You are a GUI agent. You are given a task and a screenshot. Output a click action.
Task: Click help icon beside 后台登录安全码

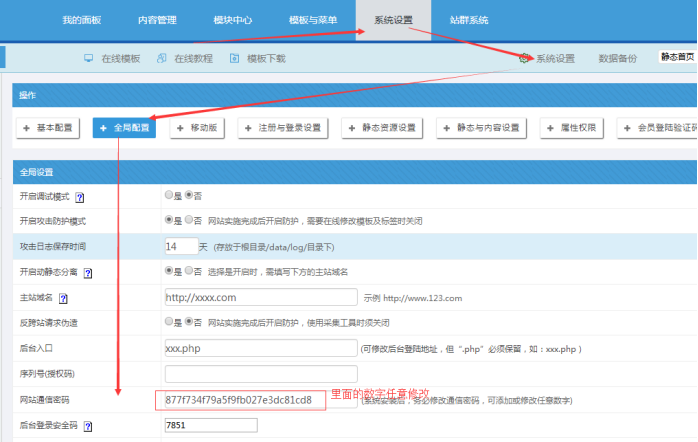[88, 426]
